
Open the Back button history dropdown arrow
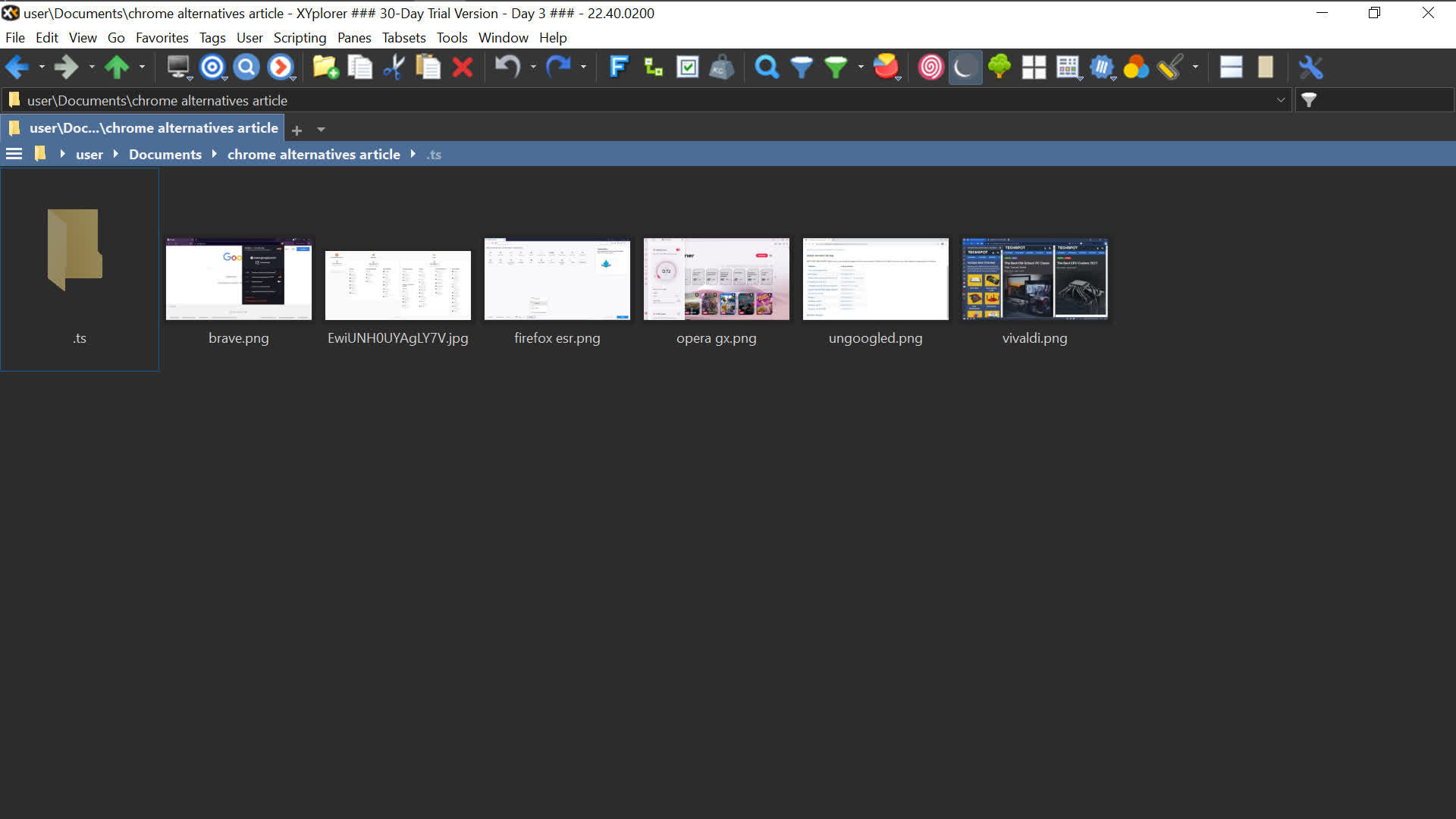(x=42, y=67)
